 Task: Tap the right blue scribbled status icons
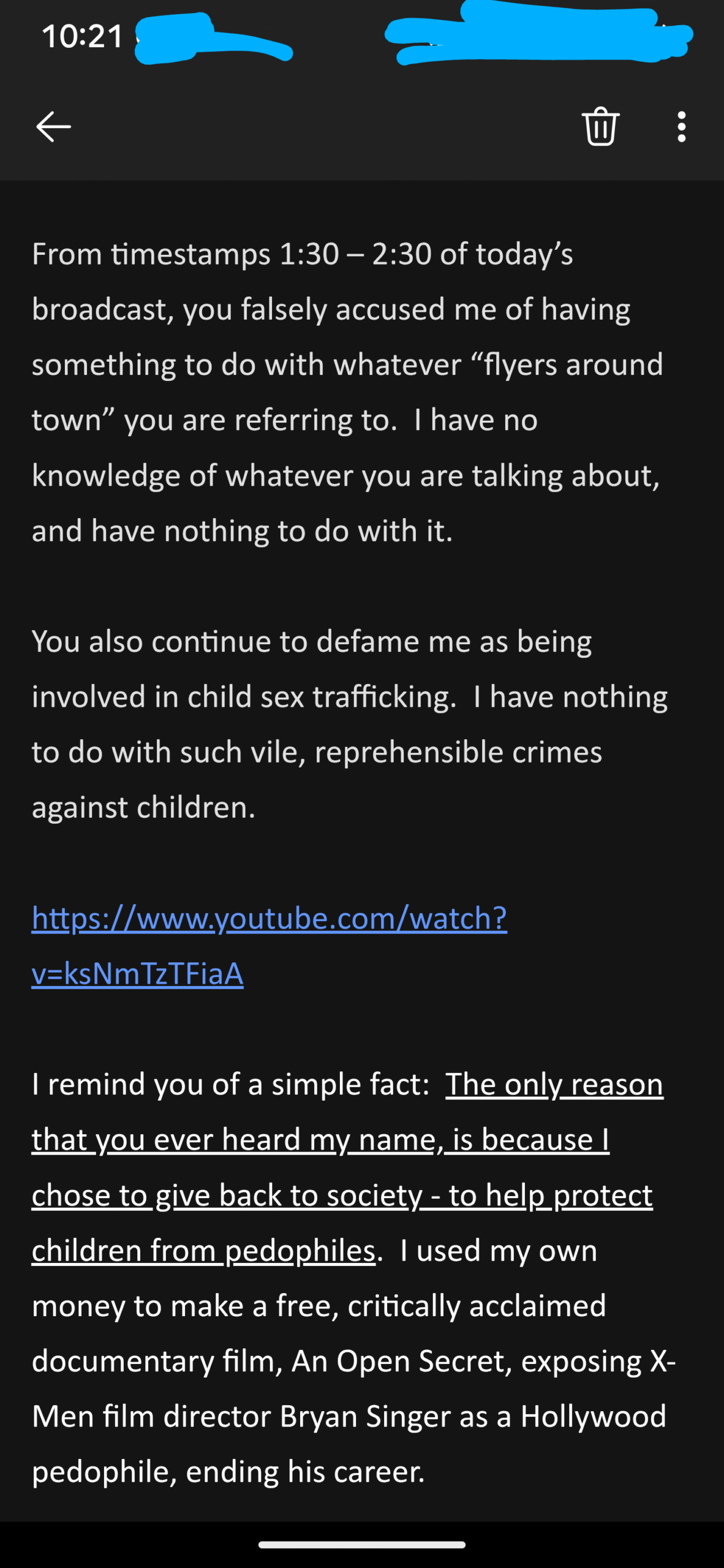click(x=539, y=32)
